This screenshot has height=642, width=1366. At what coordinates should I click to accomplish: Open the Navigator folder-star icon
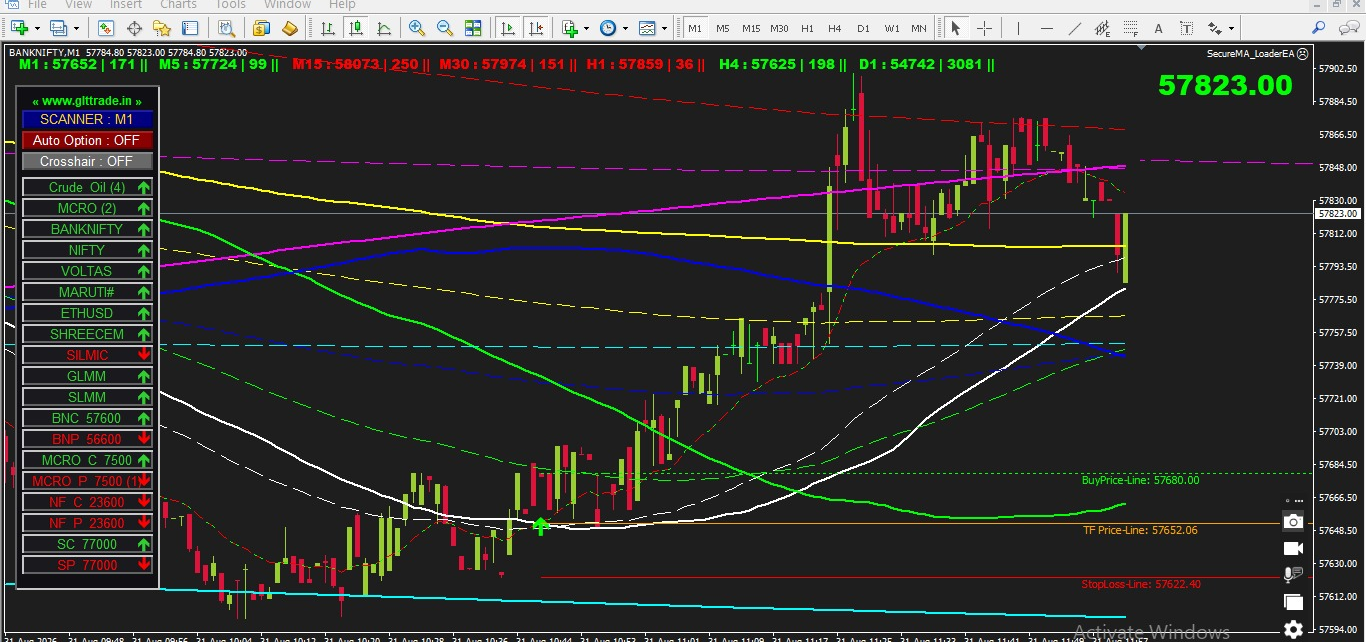click(162, 28)
